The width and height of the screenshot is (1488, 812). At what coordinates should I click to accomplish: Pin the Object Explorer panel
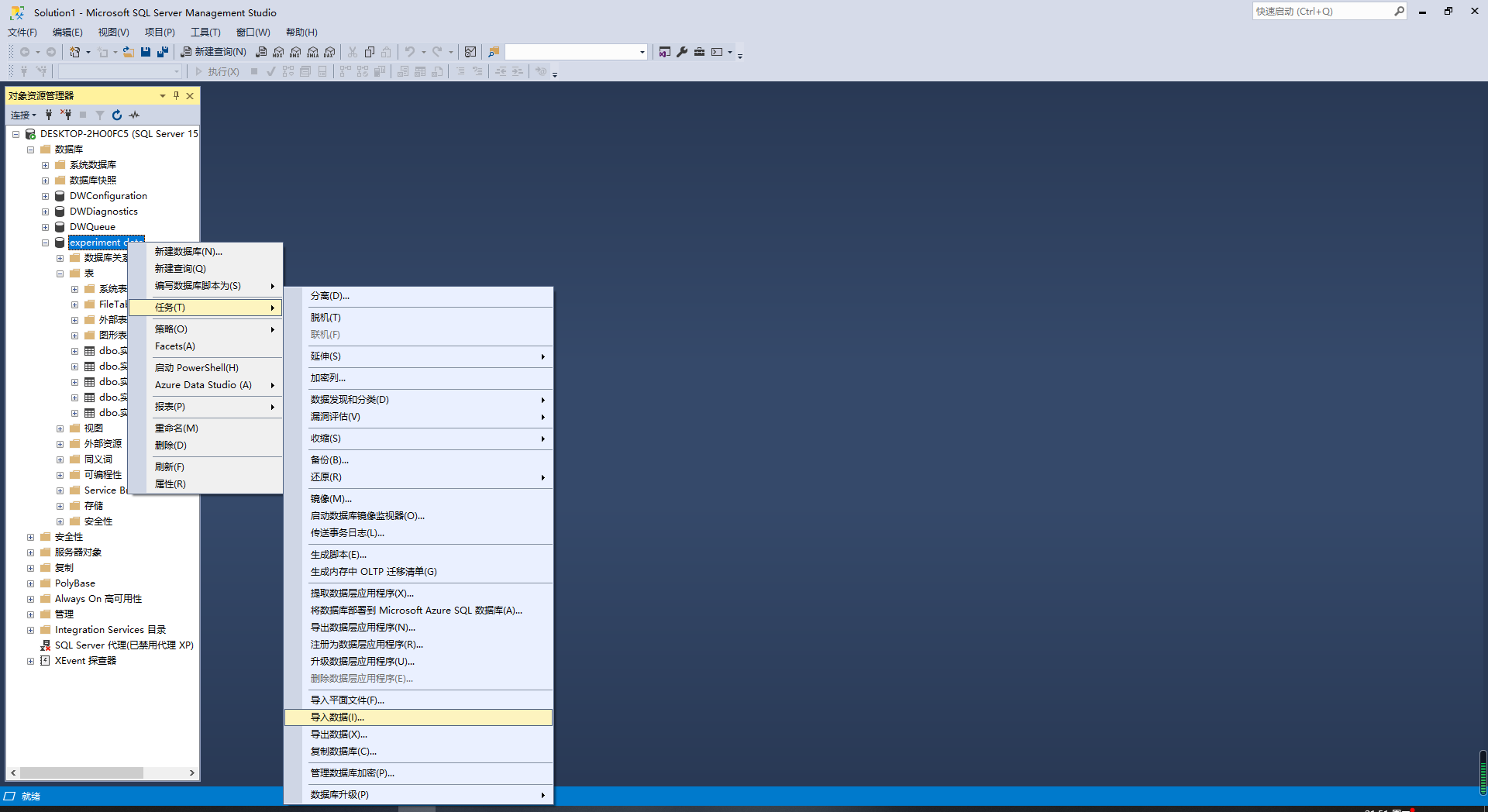[x=177, y=95]
